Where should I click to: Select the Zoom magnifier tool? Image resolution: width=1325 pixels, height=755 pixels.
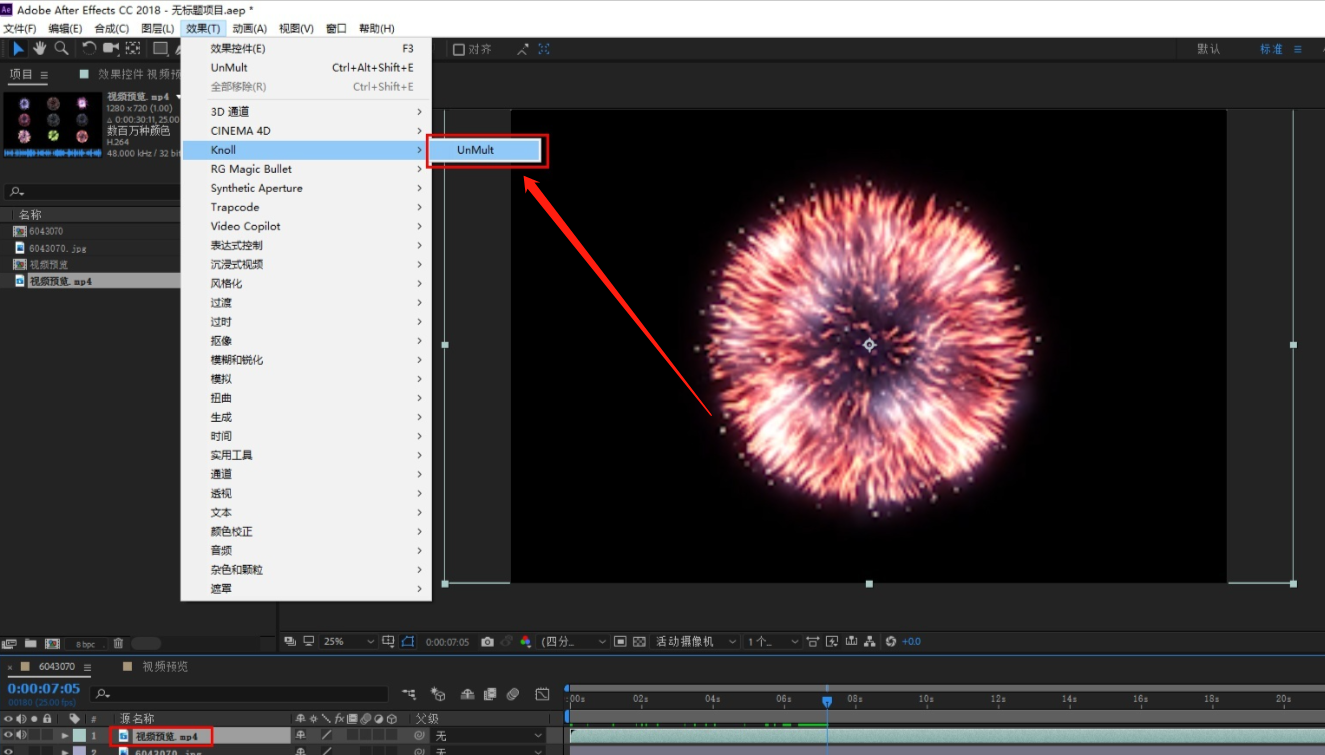pyautogui.click(x=62, y=48)
